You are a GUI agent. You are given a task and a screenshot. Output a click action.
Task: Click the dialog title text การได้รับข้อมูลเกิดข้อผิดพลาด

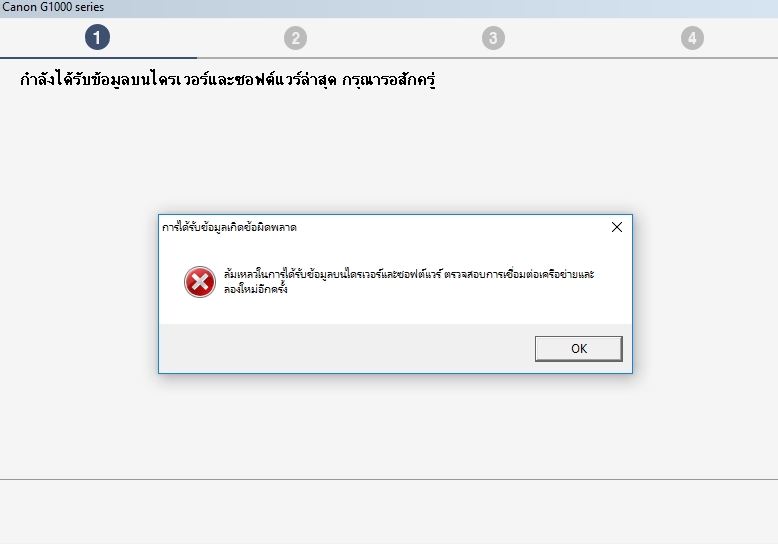click(229, 227)
